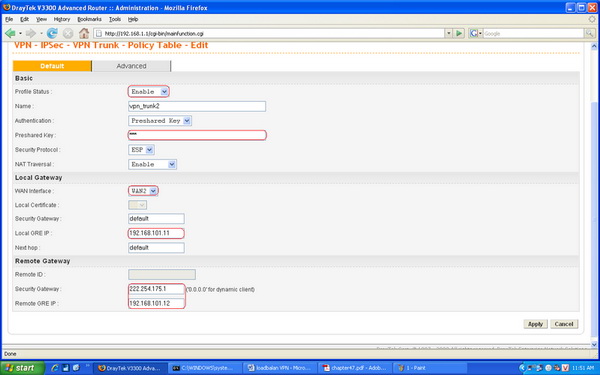Open the Tools menu
This screenshot has height=375, width=600.
[115, 19]
